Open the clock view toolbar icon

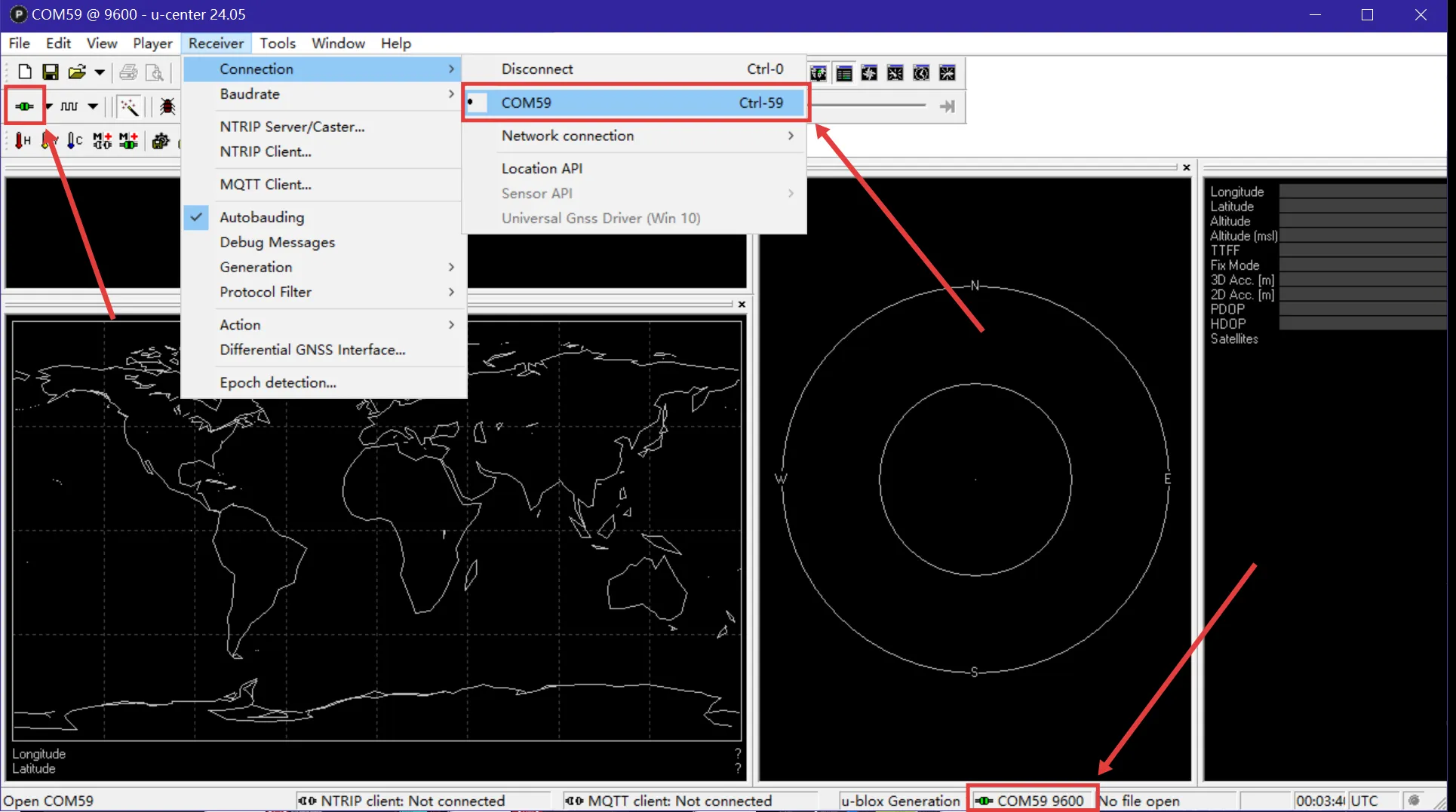[x=921, y=73]
